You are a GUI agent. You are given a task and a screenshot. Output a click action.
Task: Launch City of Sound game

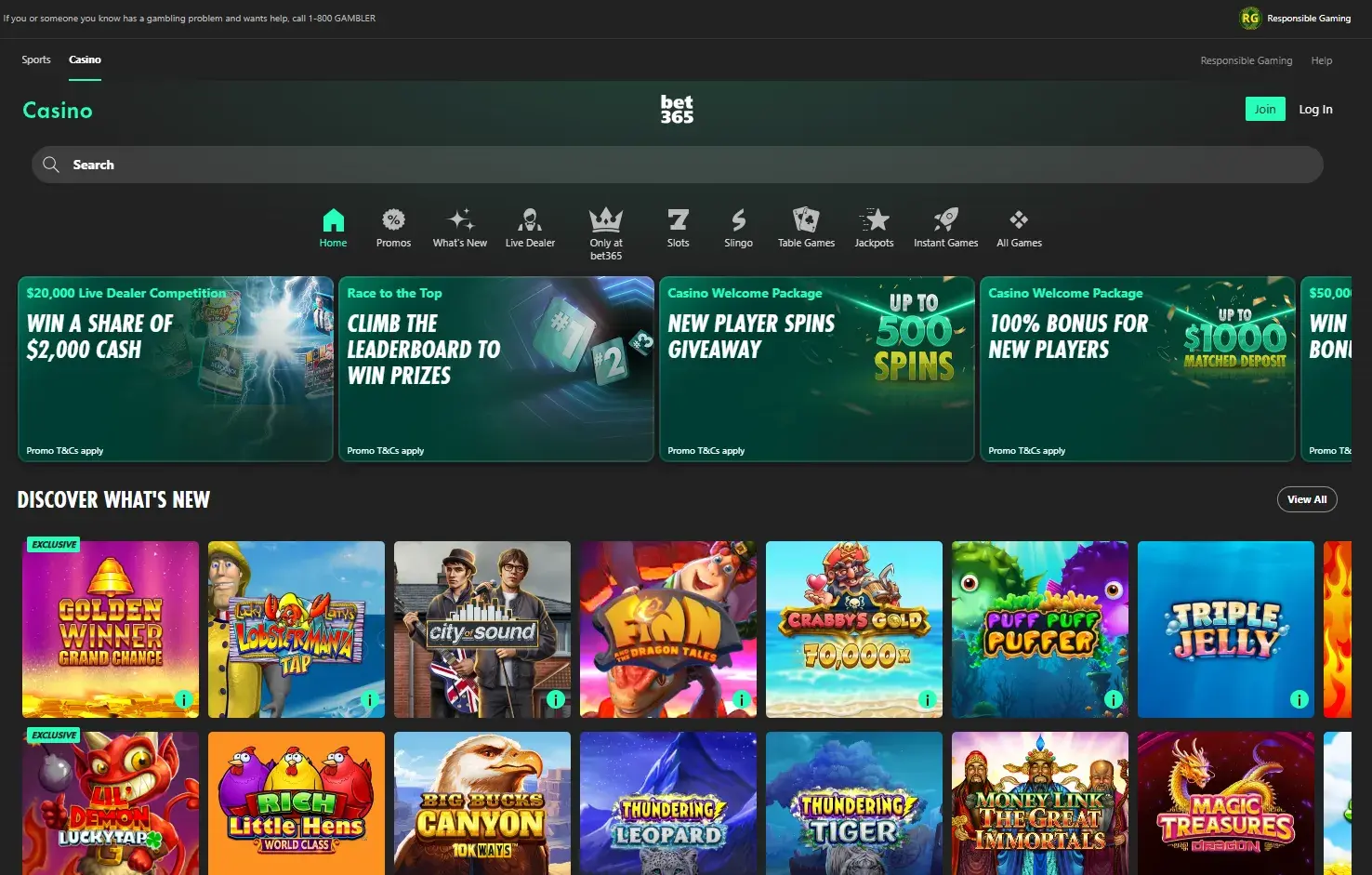pos(482,630)
